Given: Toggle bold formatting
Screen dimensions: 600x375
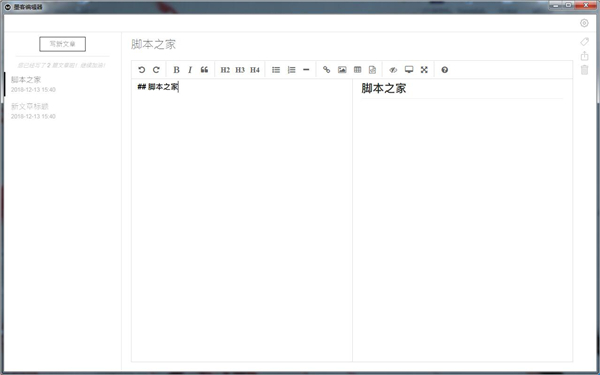Looking at the screenshot, I should [176, 70].
